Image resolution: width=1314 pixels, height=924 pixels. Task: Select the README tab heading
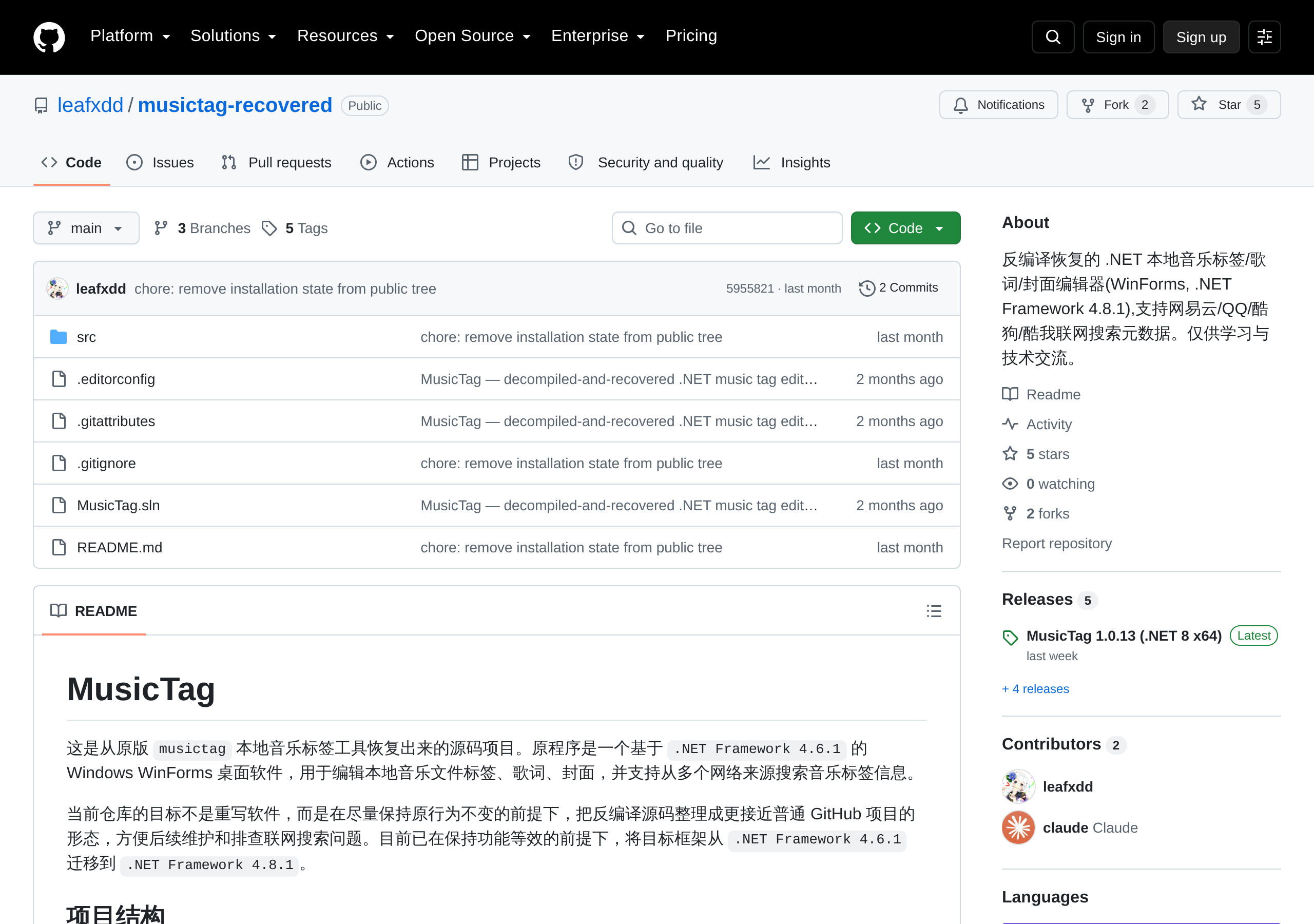click(94, 611)
